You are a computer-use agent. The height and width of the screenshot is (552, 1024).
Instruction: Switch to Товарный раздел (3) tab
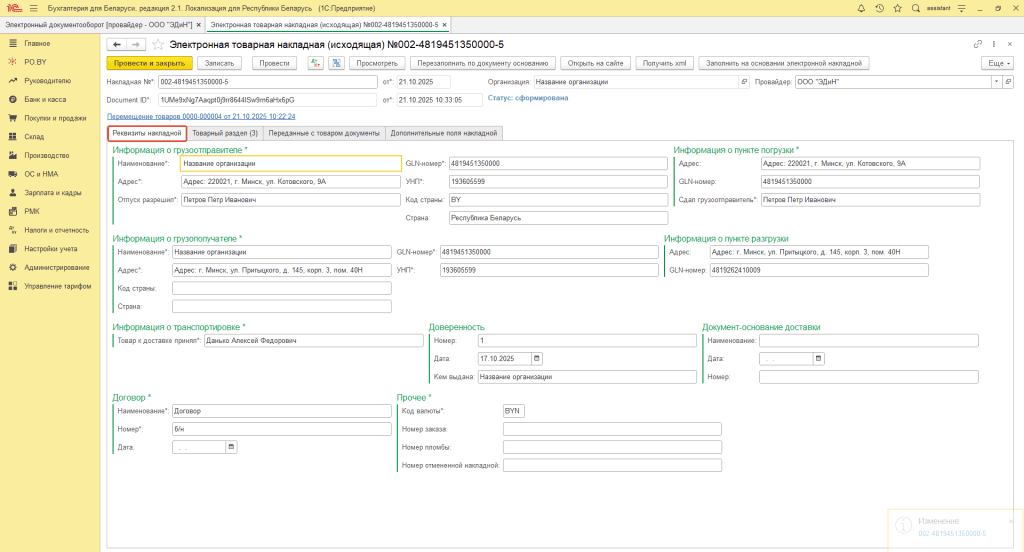point(225,133)
